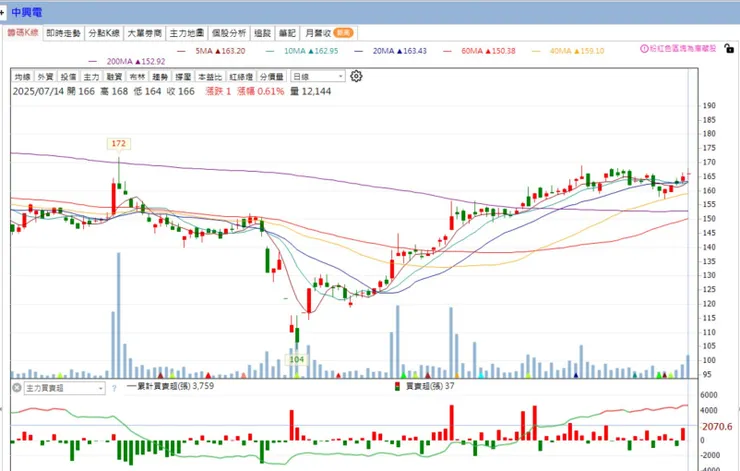The height and width of the screenshot is (471, 740).
Task: Open the 月營收 tab
Action: click(329, 33)
